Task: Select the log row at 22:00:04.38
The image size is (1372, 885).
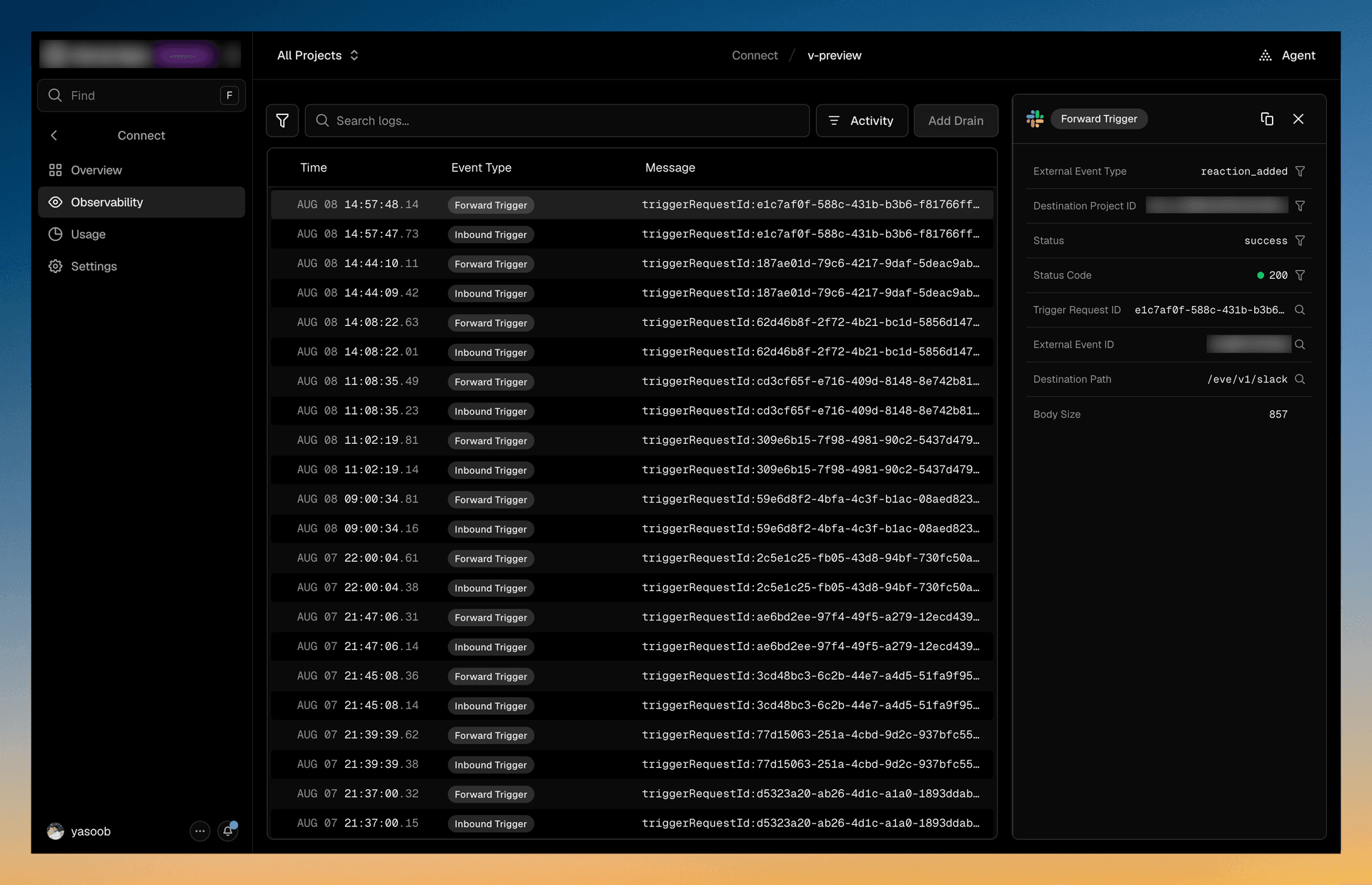Action: [x=632, y=588]
